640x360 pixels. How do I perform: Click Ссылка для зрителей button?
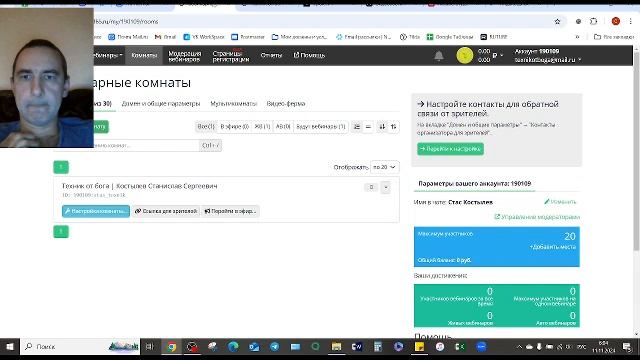[x=166, y=211]
